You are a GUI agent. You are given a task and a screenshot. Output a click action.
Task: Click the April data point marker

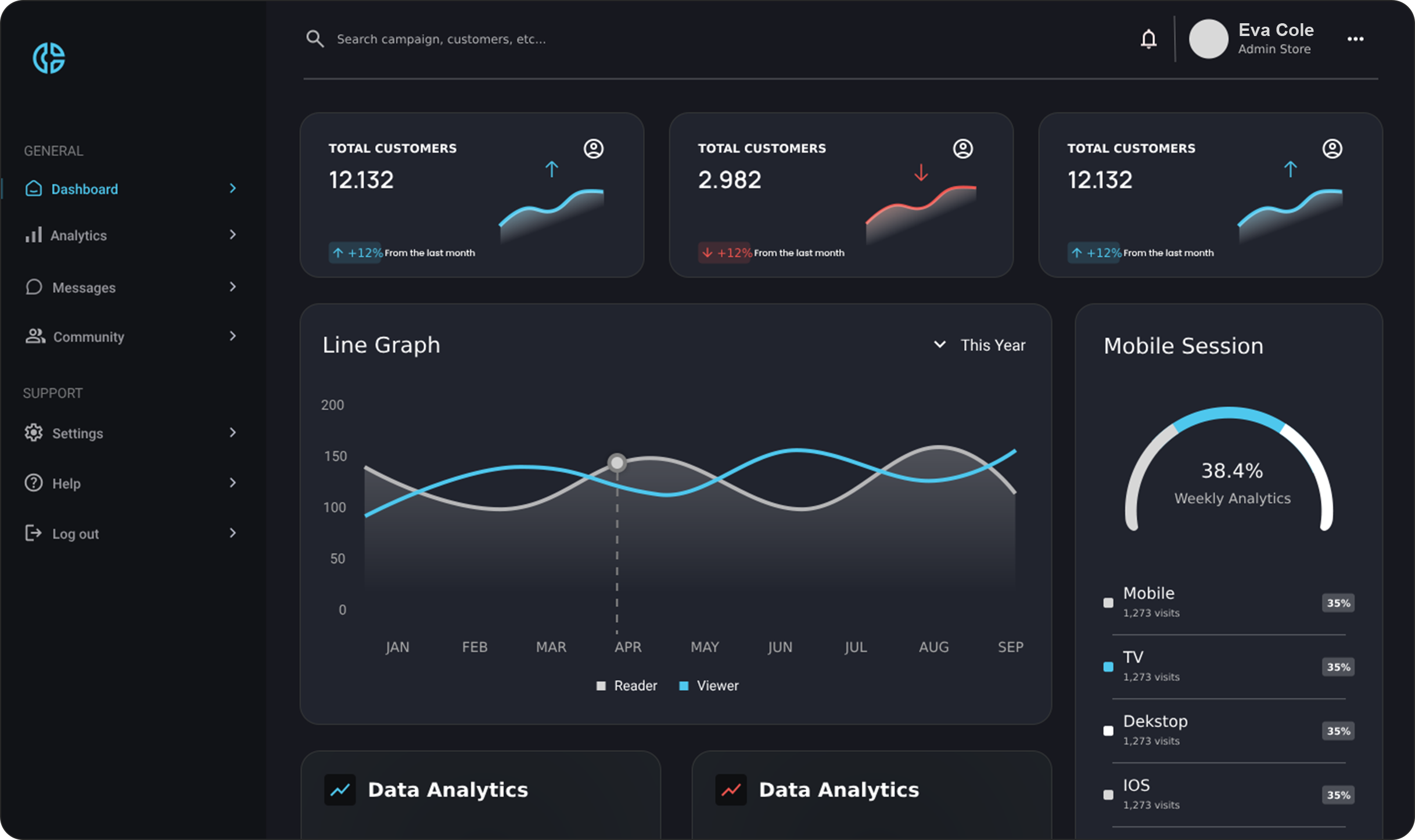tap(617, 462)
